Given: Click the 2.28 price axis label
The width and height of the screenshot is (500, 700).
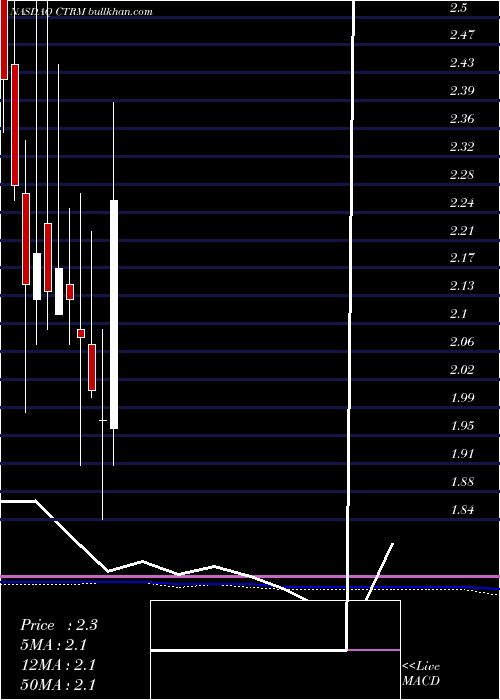Looking at the screenshot, I should click(462, 175).
